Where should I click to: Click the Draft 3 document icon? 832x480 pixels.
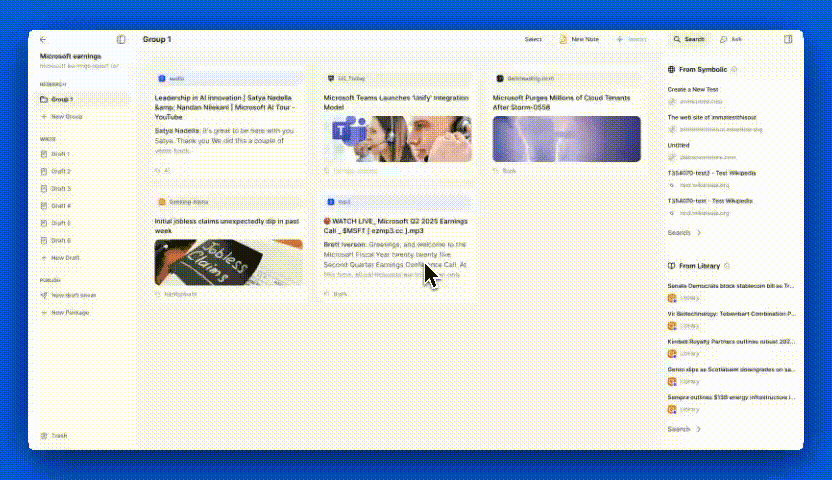click(44, 188)
